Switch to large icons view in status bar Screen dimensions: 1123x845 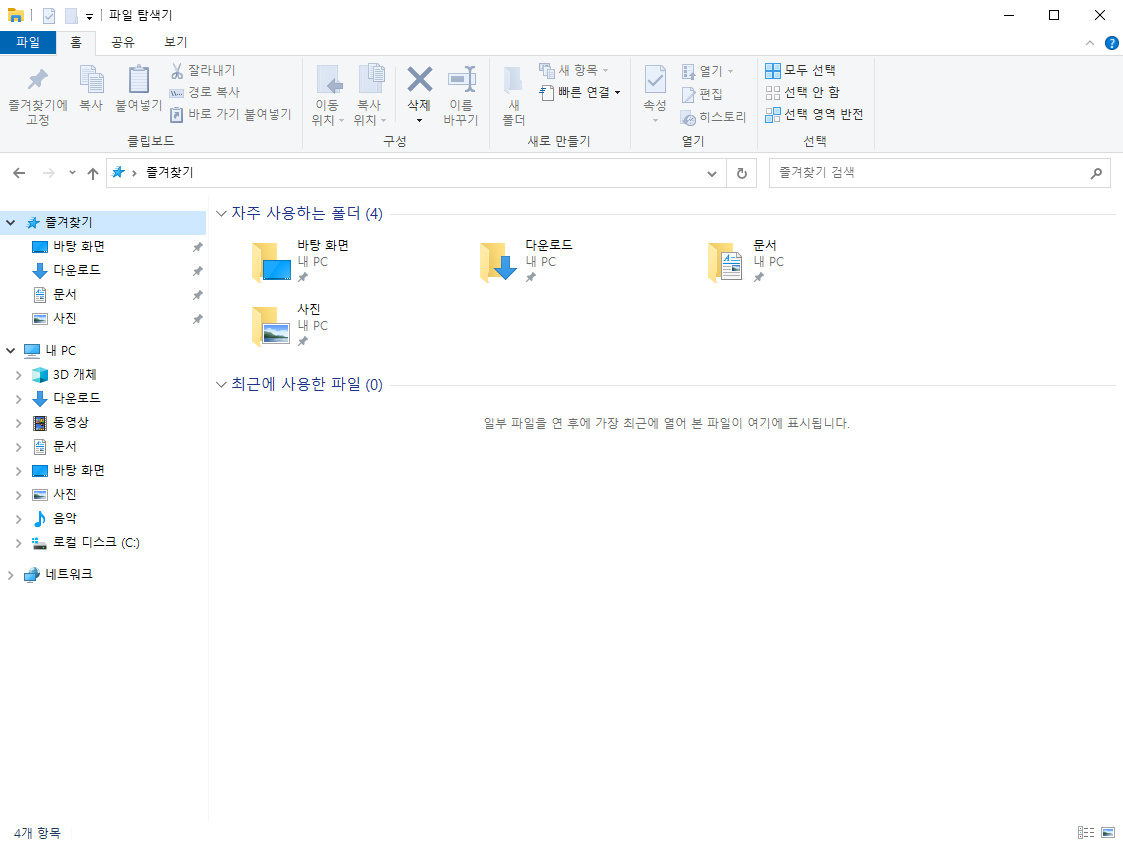1108,832
